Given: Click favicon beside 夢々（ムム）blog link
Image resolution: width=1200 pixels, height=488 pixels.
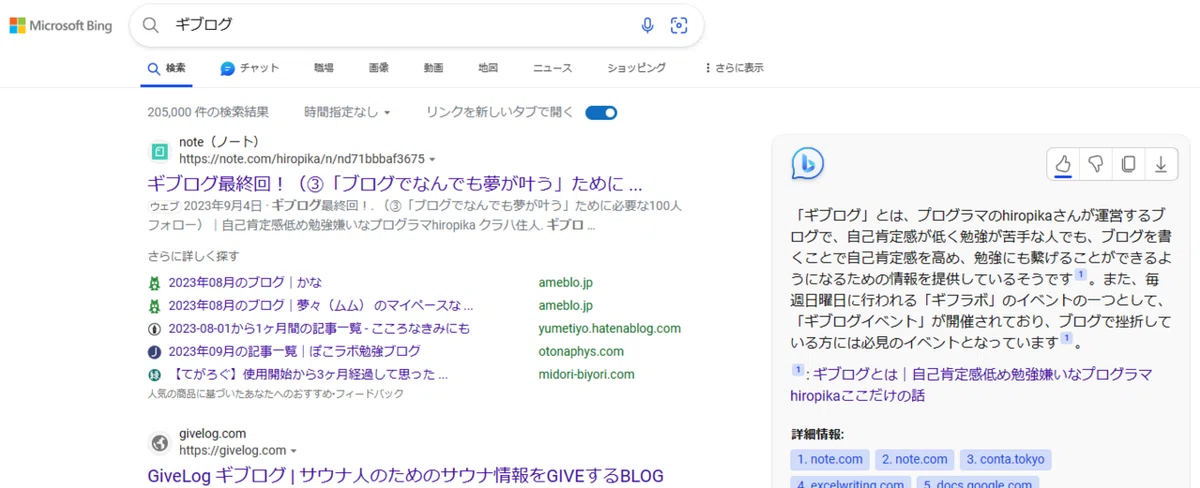Looking at the screenshot, I should pos(155,306).
